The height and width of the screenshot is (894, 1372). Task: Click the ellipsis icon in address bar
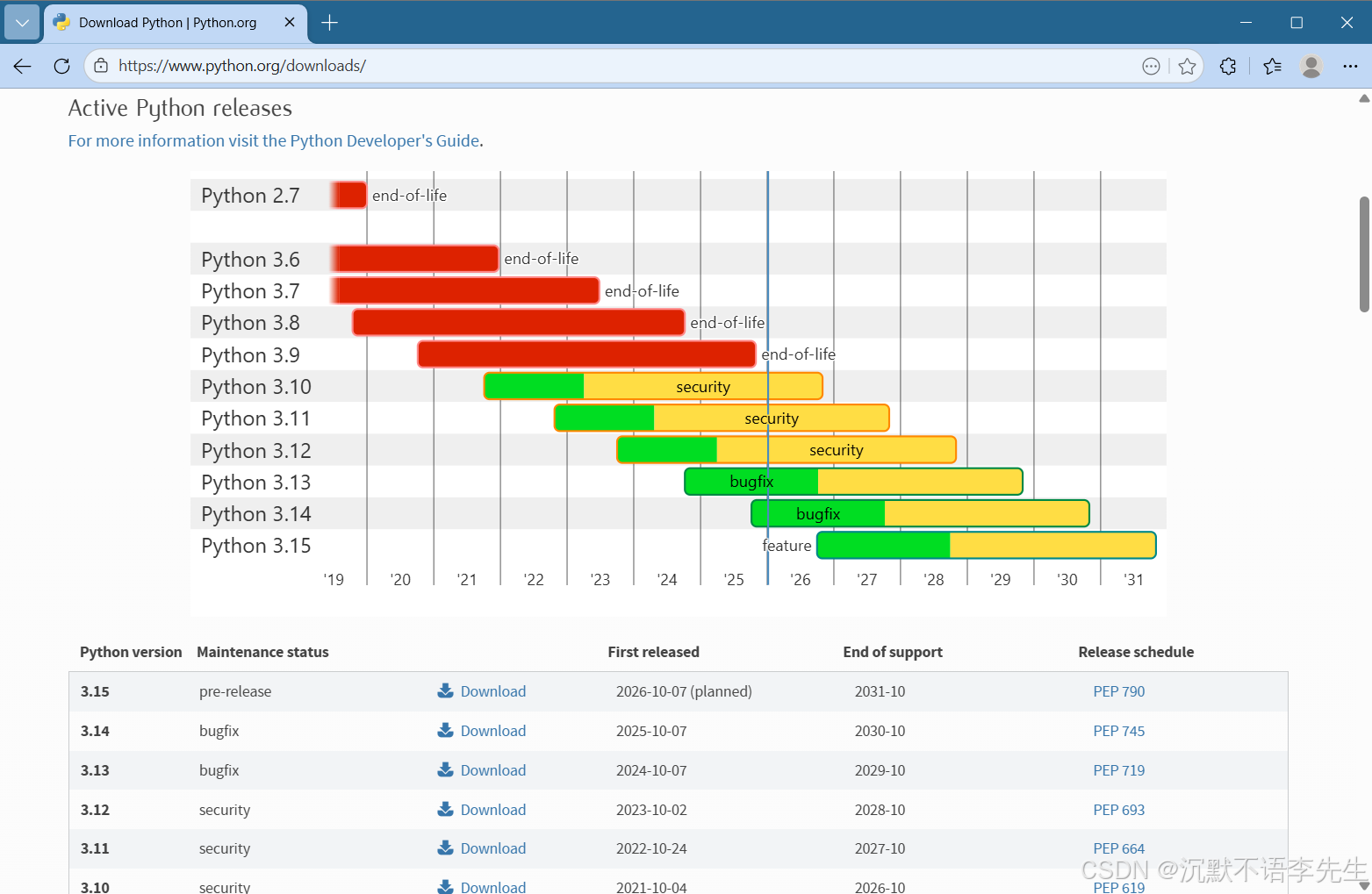(1151, 66)
